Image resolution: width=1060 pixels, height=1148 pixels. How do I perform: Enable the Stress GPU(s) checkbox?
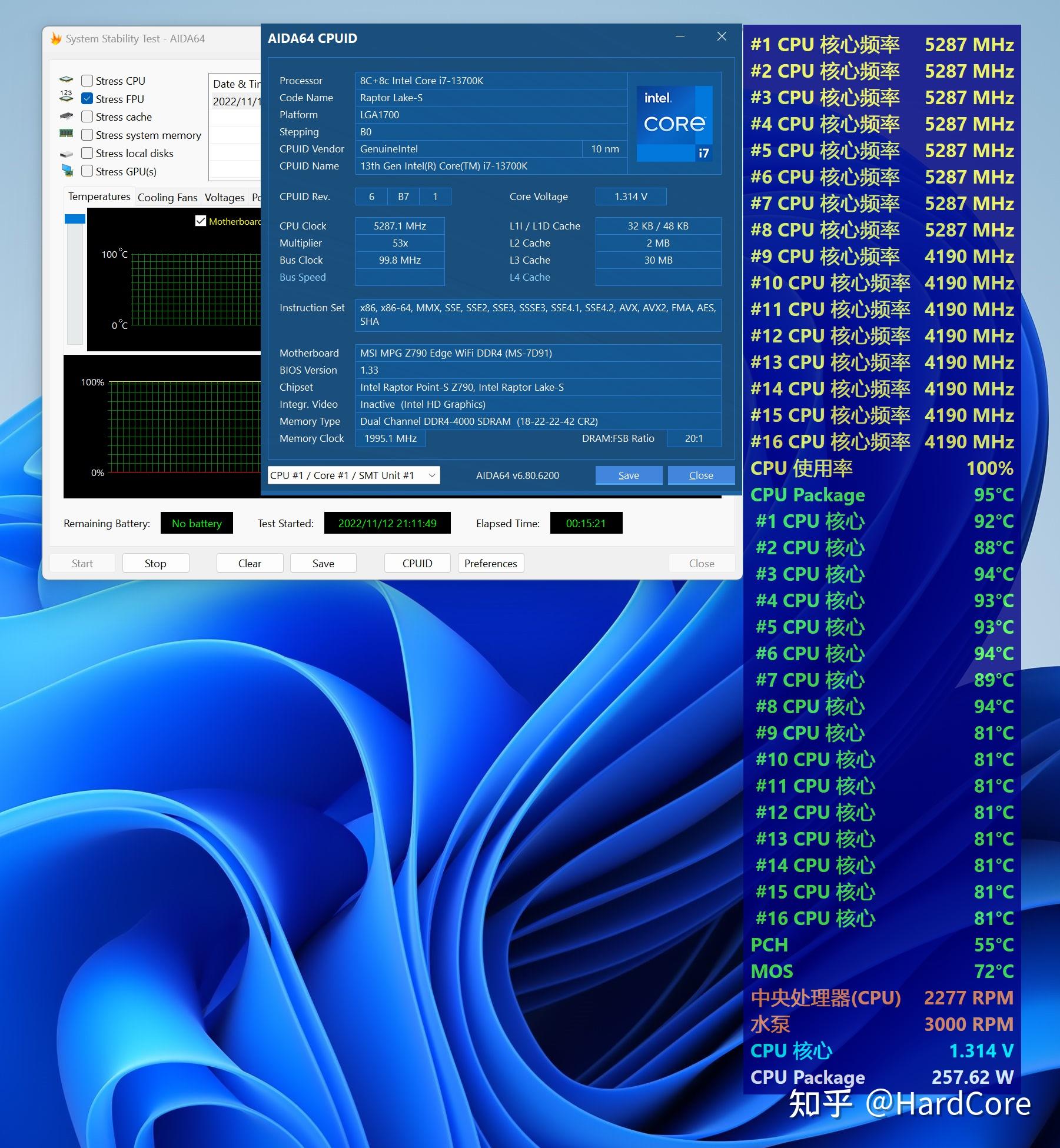(87, 171)
